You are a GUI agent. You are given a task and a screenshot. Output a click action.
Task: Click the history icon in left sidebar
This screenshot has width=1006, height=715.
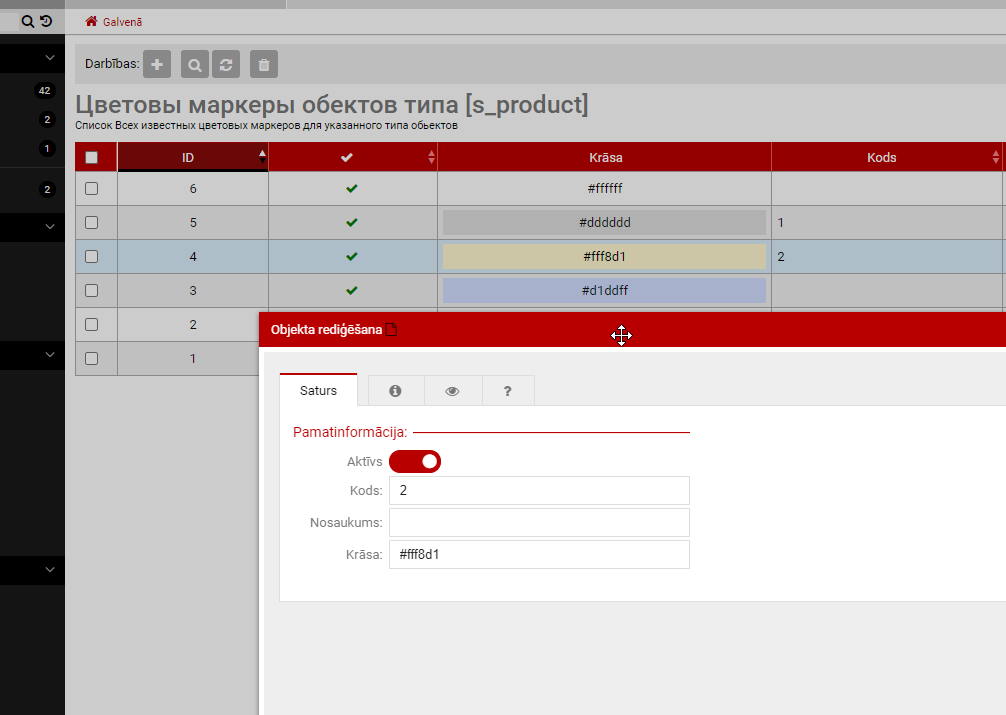pos(46,21)
